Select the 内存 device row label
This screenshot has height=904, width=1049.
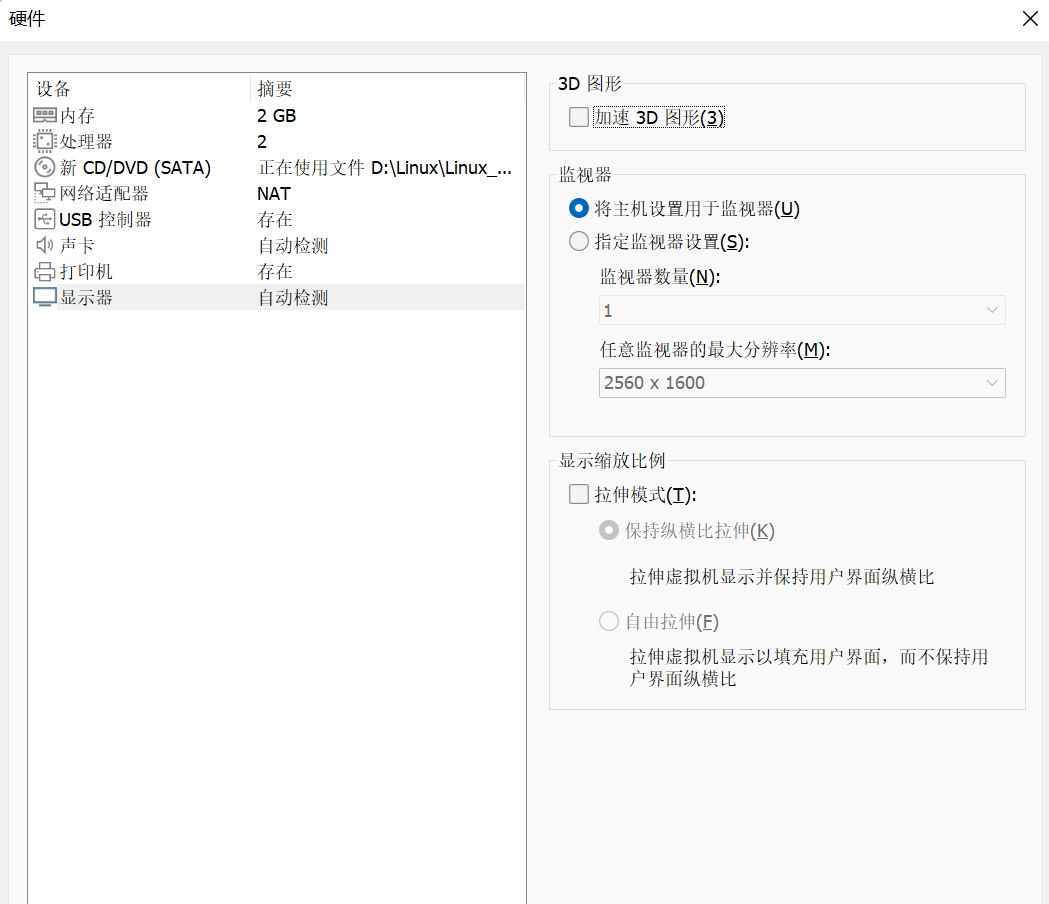77,116
